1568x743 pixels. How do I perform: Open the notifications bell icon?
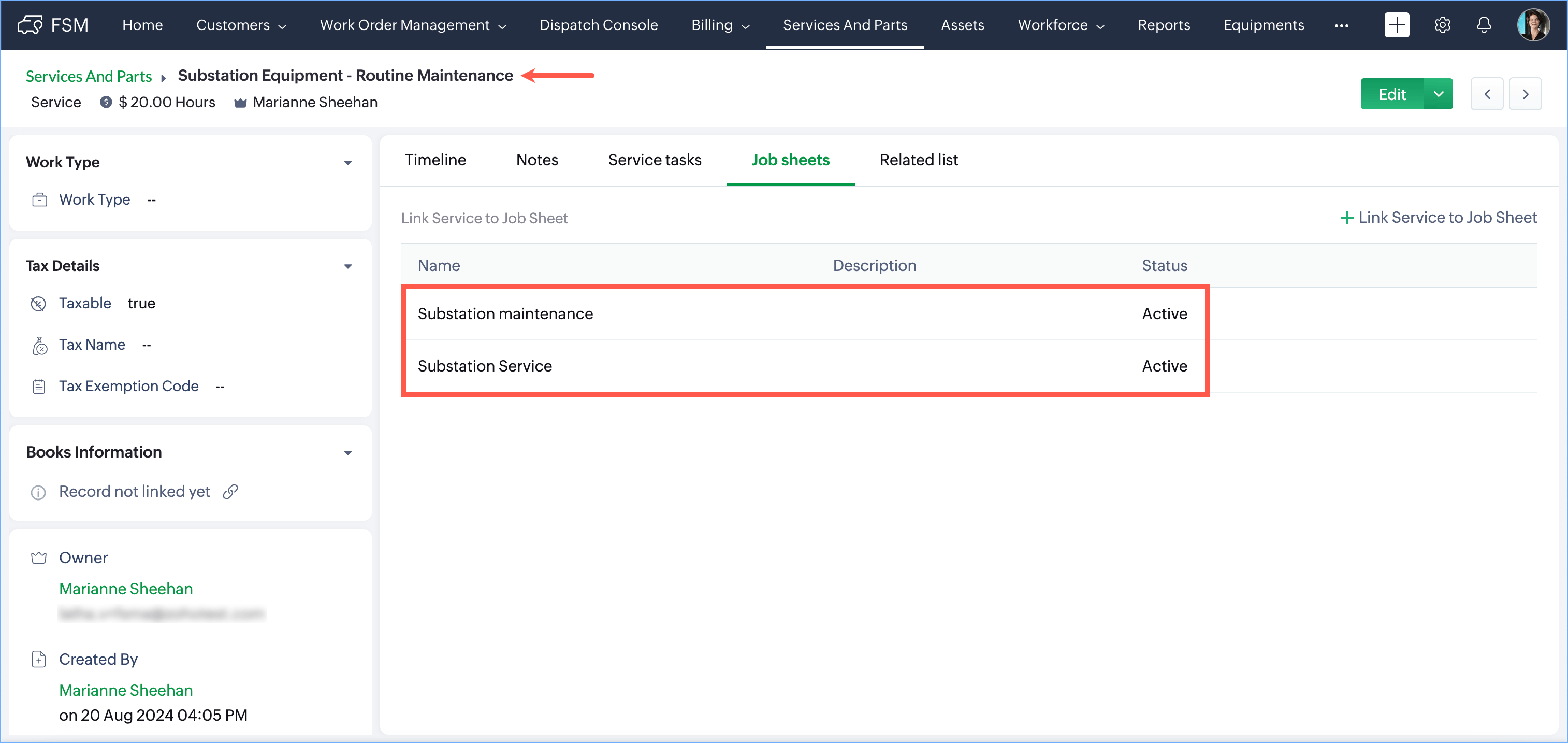[1484, 25]
